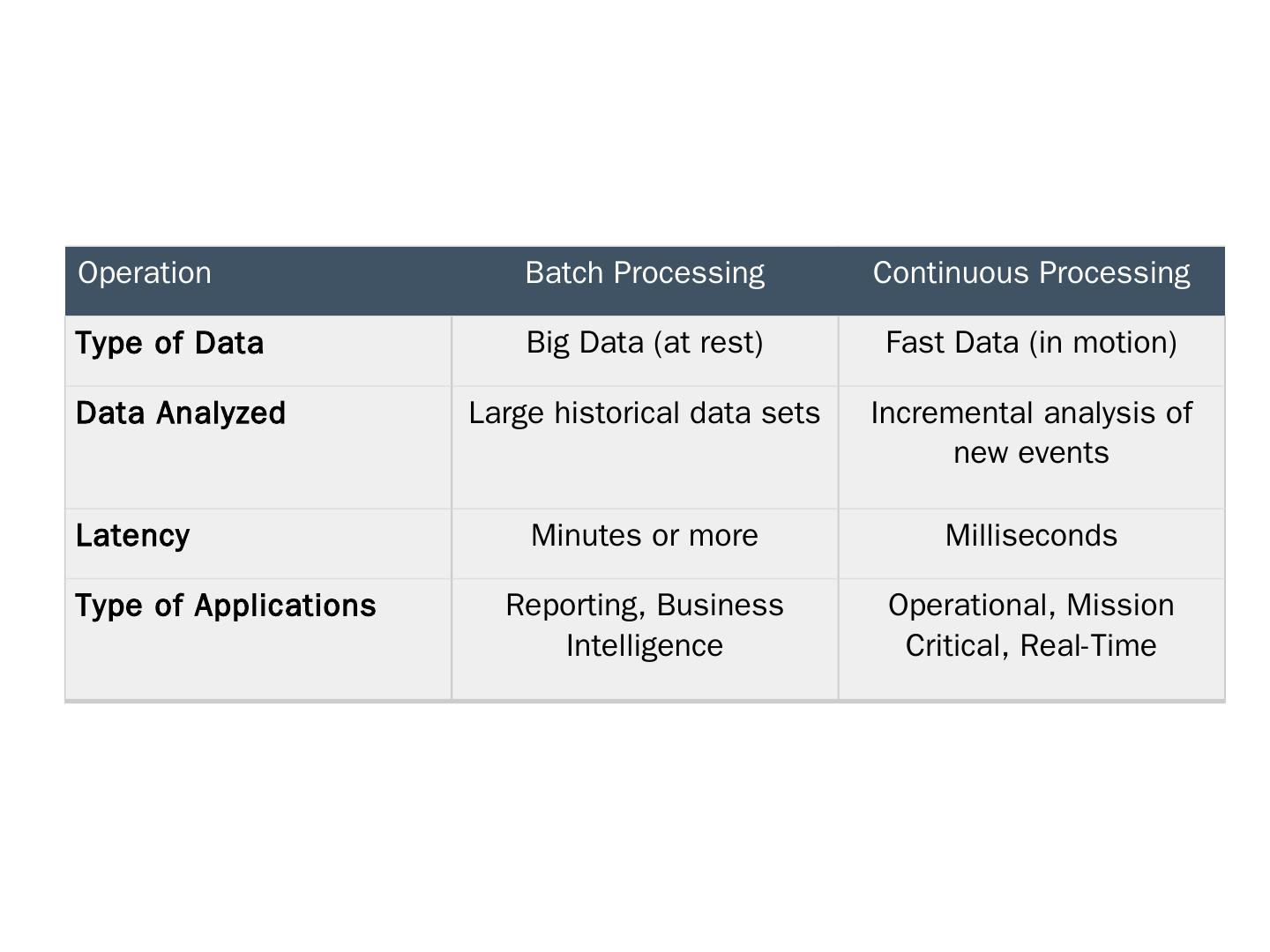Select the "Big Data (at rest)" cell
The width and height of the screenshot is (1270, 952).
coord(645,343)
